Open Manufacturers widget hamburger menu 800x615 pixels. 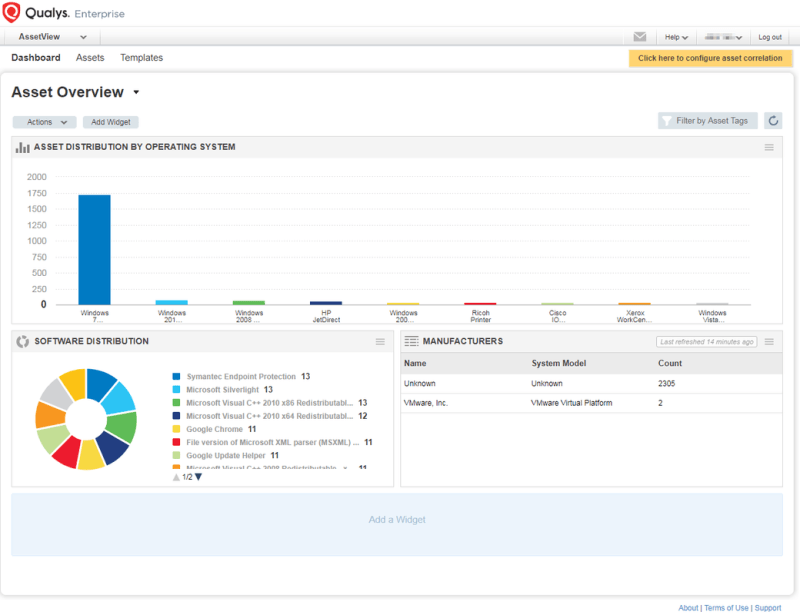769,341
